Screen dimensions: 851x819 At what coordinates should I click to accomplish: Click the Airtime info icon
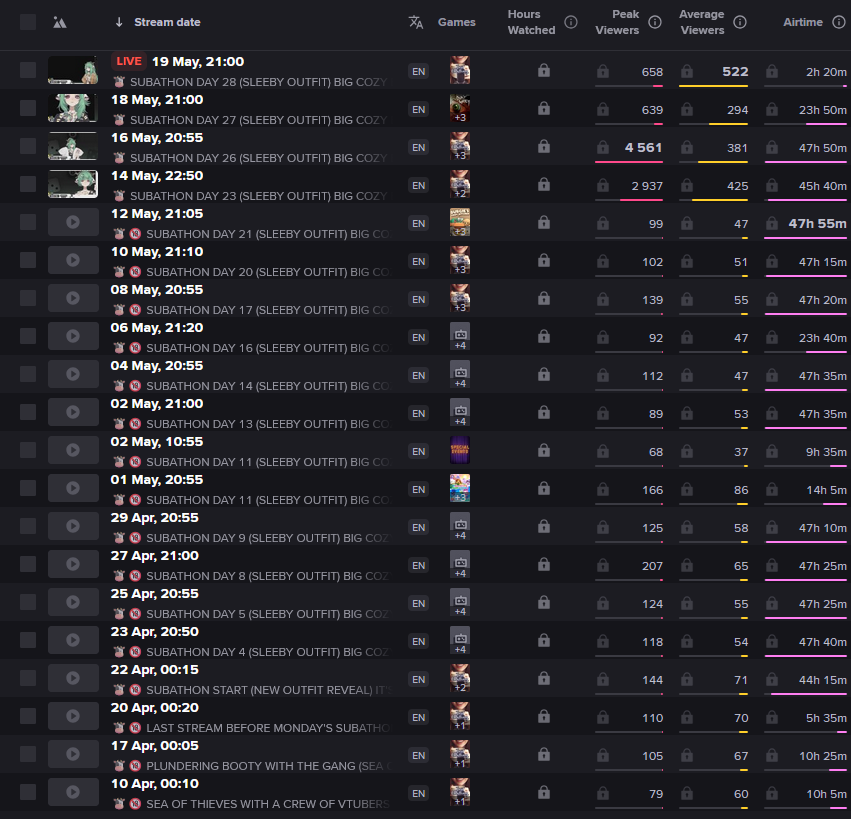tap(839, 22)
